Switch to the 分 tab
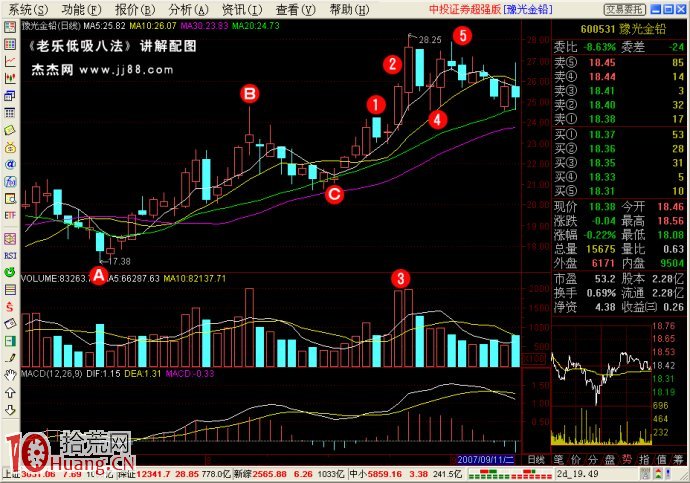Viewport: 690px width, 483px height. coord(593,460)
